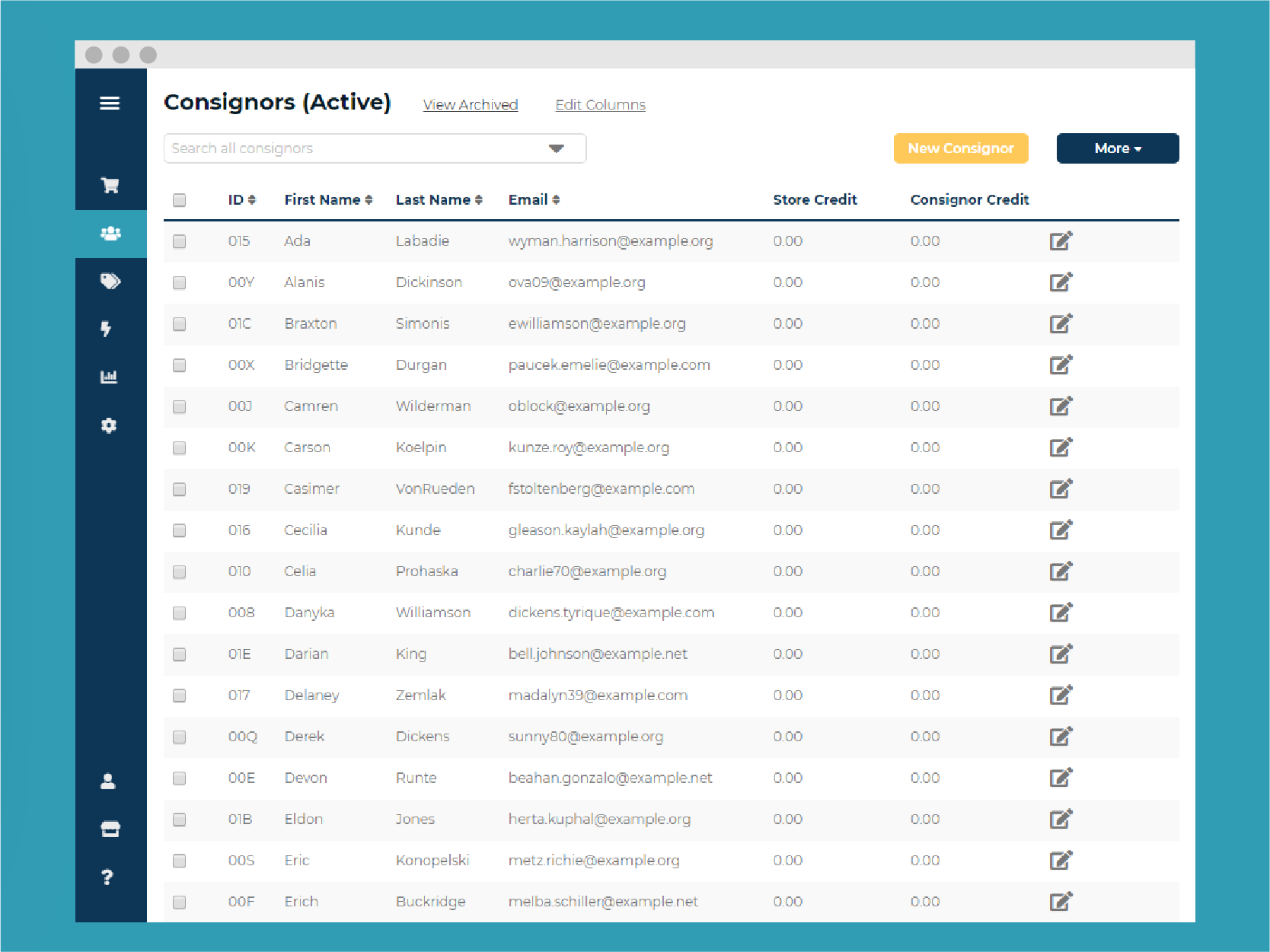
Task: Open the shopping cart section
Action: 110,185
